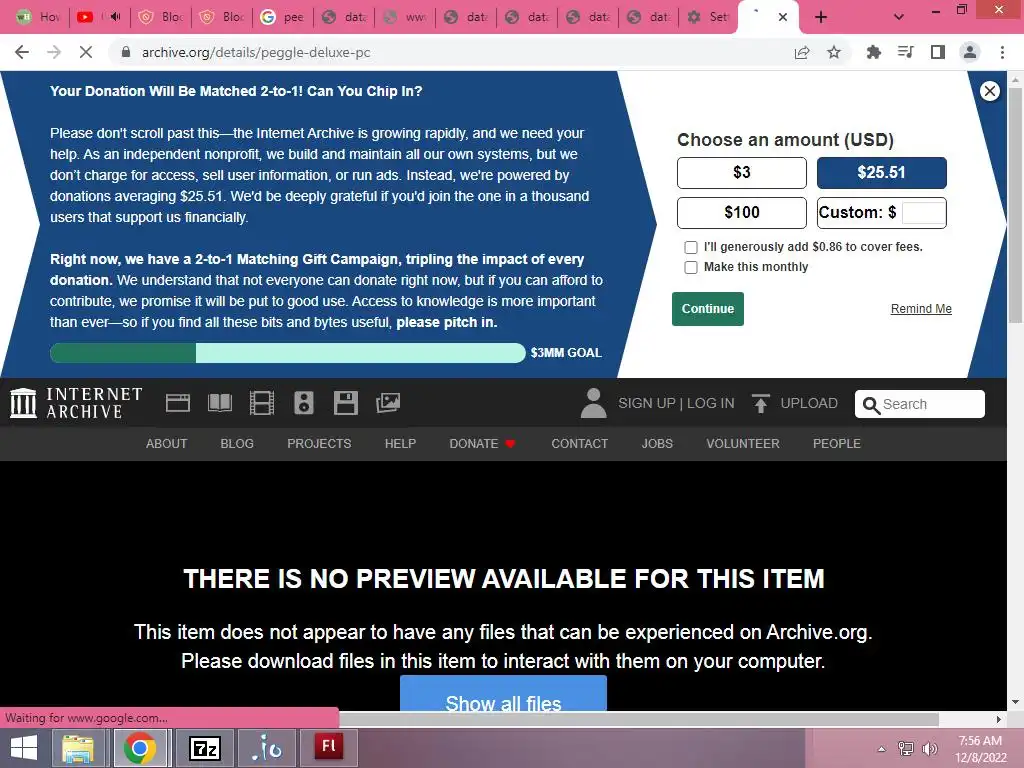Open File Explorer from taskbar

[x=78, y=748]
